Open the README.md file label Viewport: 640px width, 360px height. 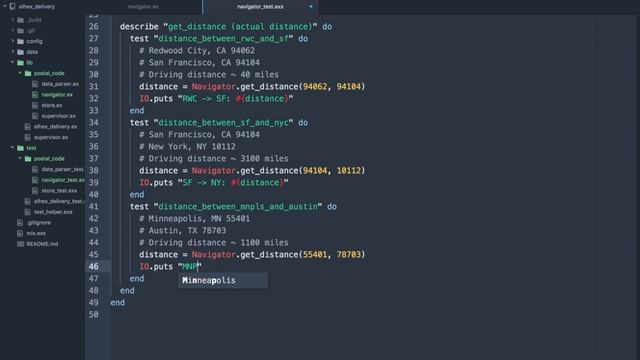pyautogui.click(x=42, y=244)
